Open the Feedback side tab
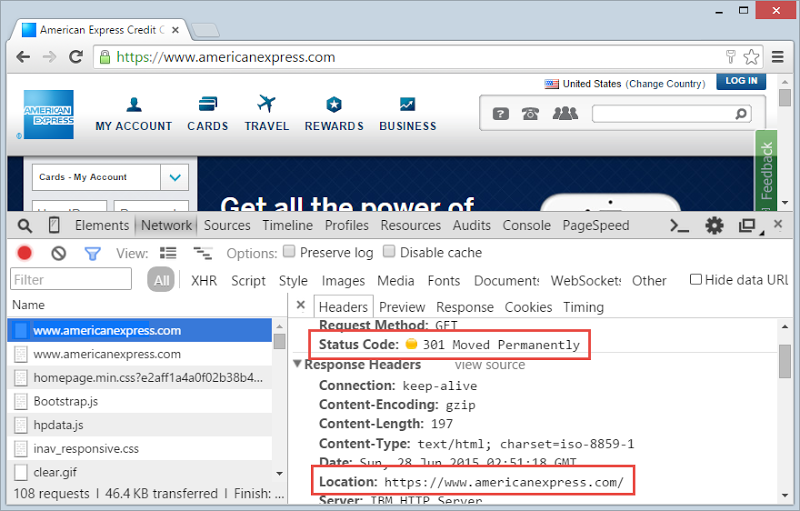The image size is (800, 511). tap(766, 170)
